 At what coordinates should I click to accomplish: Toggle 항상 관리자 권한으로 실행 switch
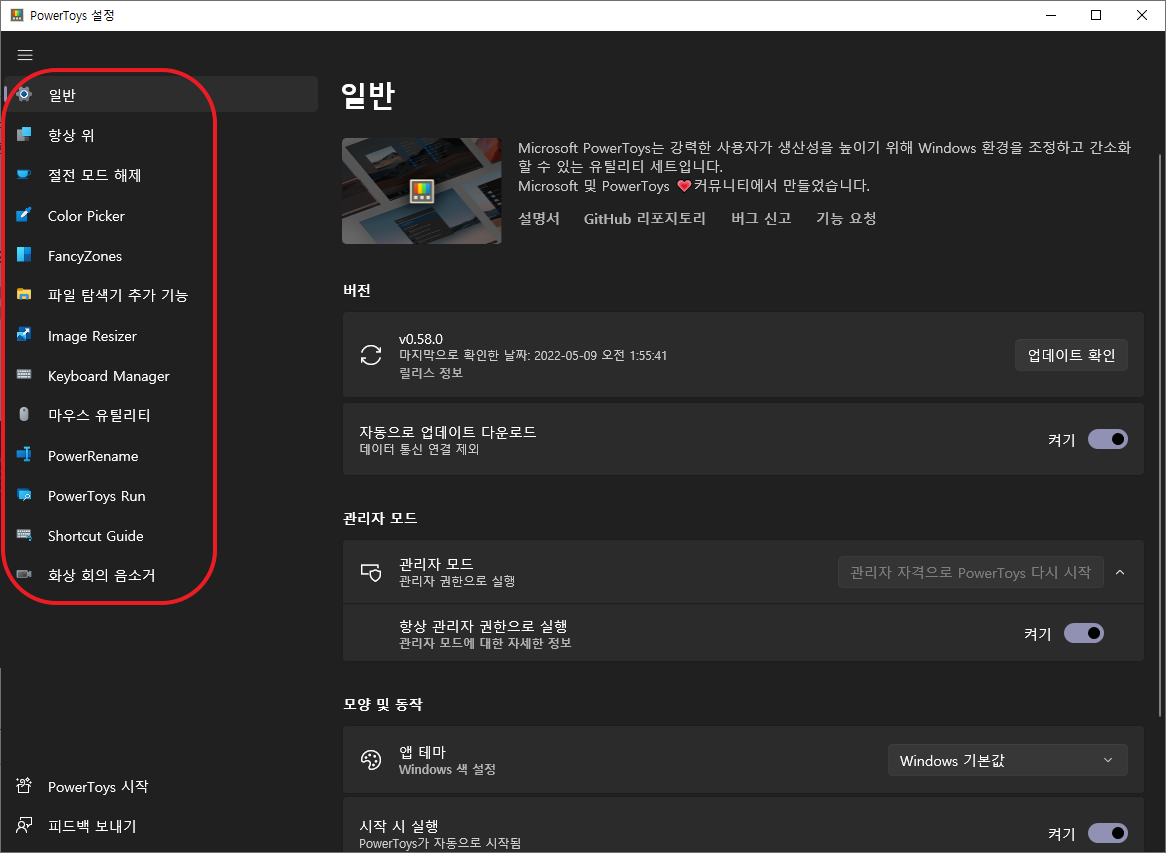pyautogui.click(x=1083, y=634)
